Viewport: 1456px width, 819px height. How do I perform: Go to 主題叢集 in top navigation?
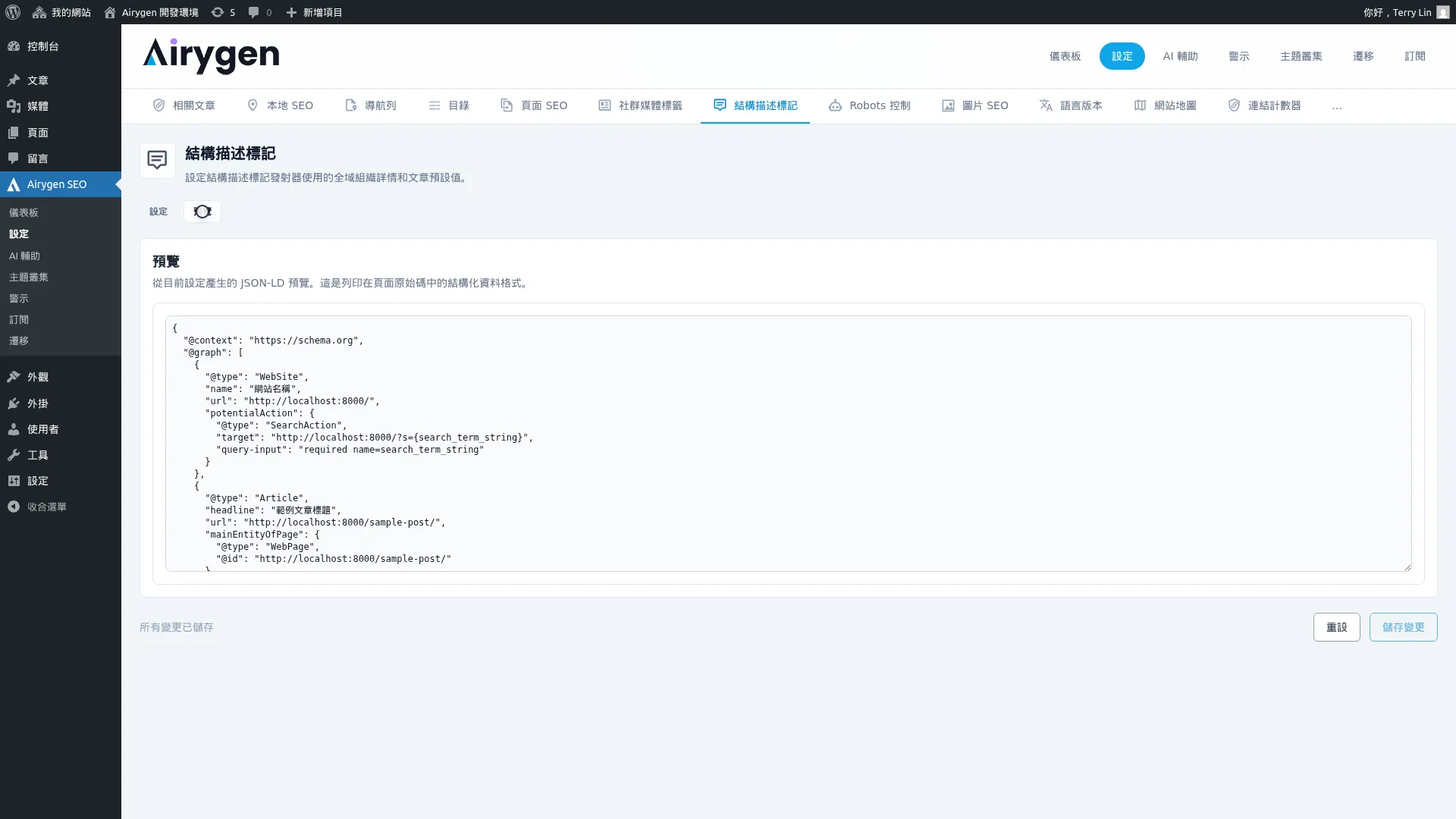point(1301,56)
